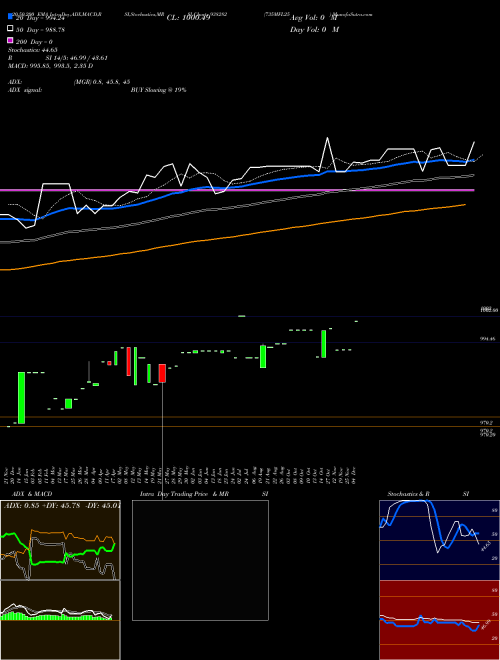The width and height of the screenshot is (500, 660).
Task: Click the 'Stochastics: 44.63' reading
Action: click(33, 50)
